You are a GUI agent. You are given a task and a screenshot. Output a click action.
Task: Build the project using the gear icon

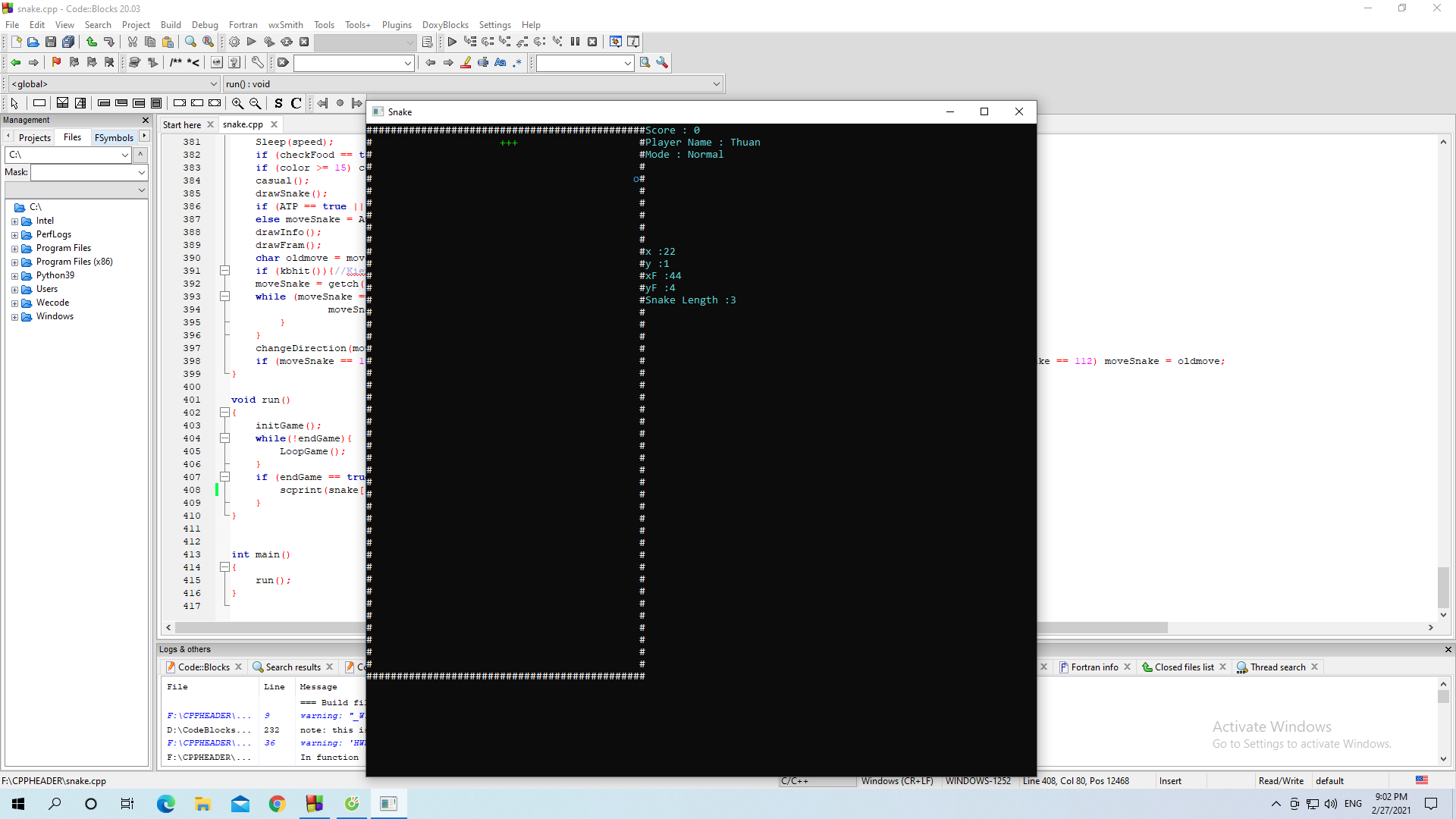click(234, 42)
